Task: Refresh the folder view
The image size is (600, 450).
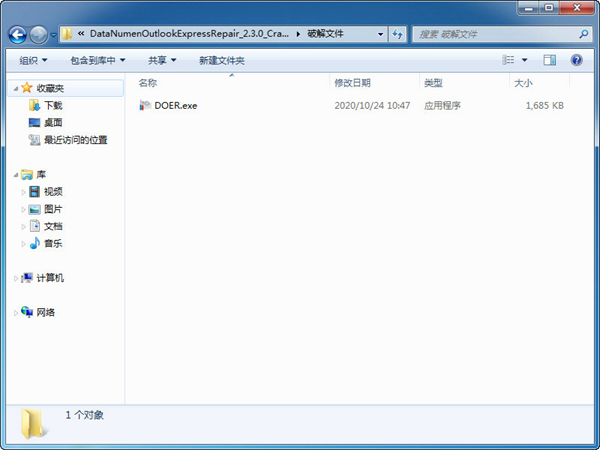Action: click(397, 34)
